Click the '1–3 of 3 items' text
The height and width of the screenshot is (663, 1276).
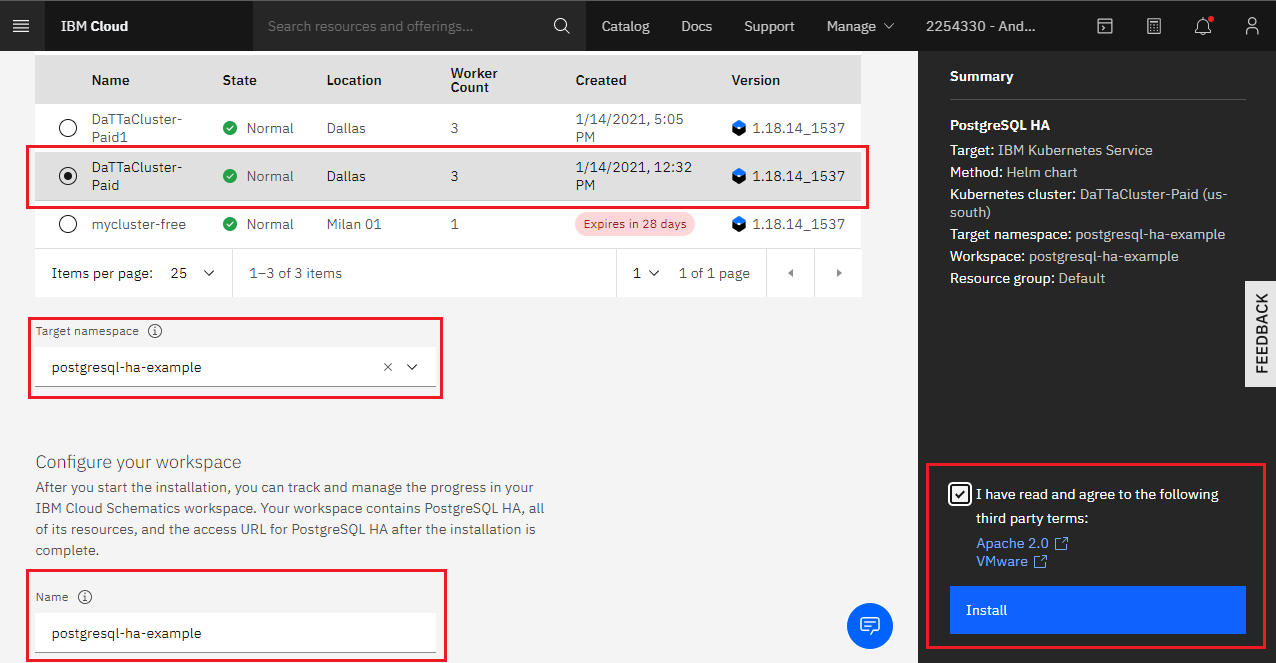(x=296, y=273)
